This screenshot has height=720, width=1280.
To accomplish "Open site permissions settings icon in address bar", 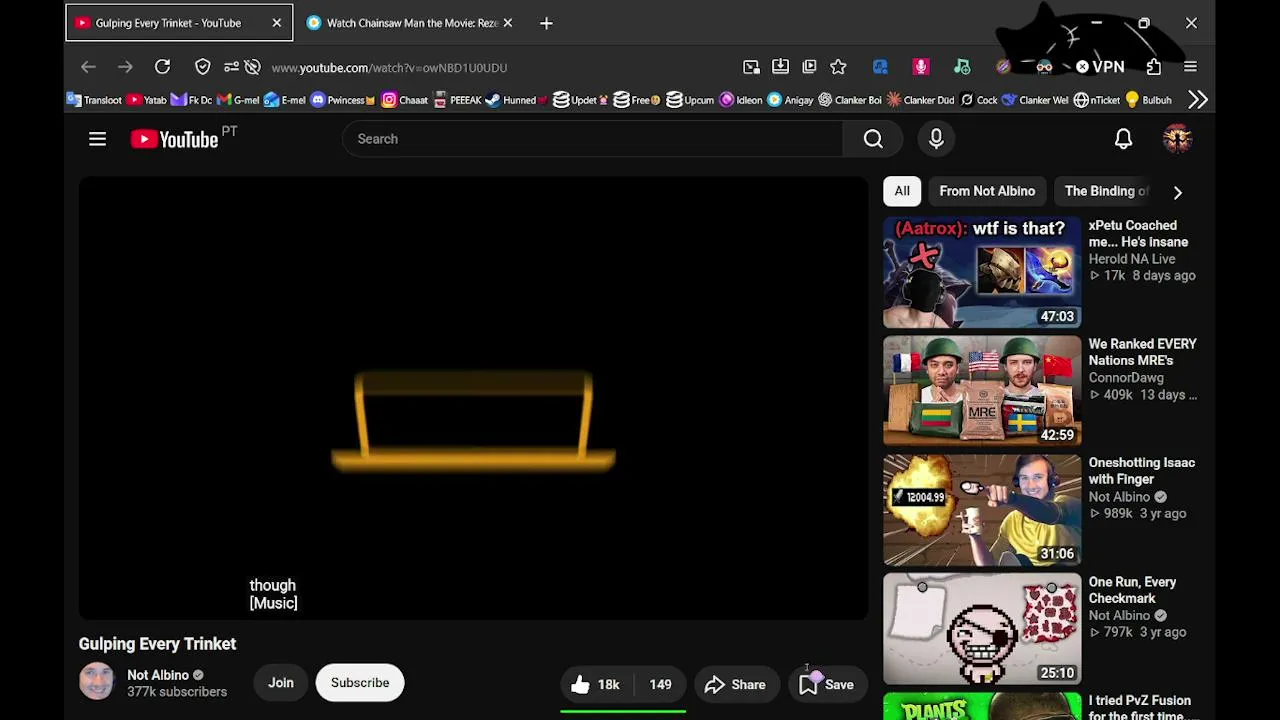I will pyautogui.click(x=231, y=67).
